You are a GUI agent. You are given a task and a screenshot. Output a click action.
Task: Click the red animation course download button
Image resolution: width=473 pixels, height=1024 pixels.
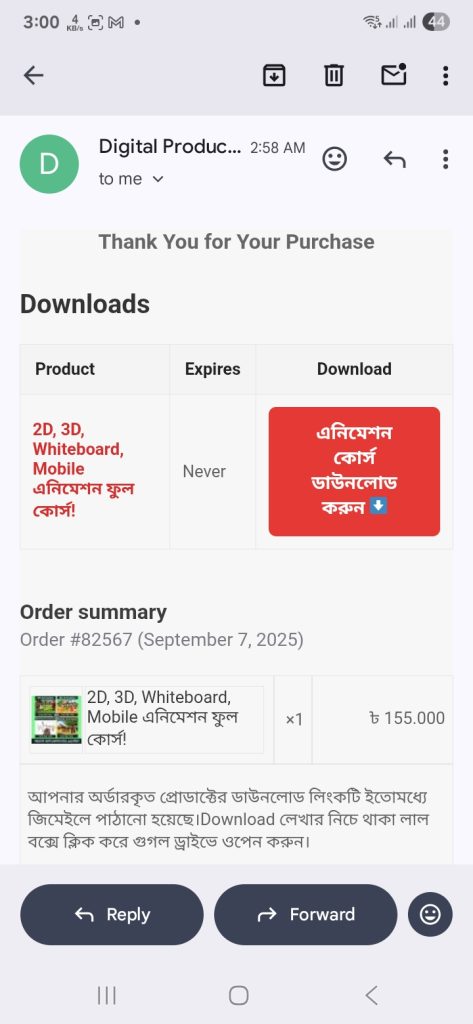coord(354,472)
